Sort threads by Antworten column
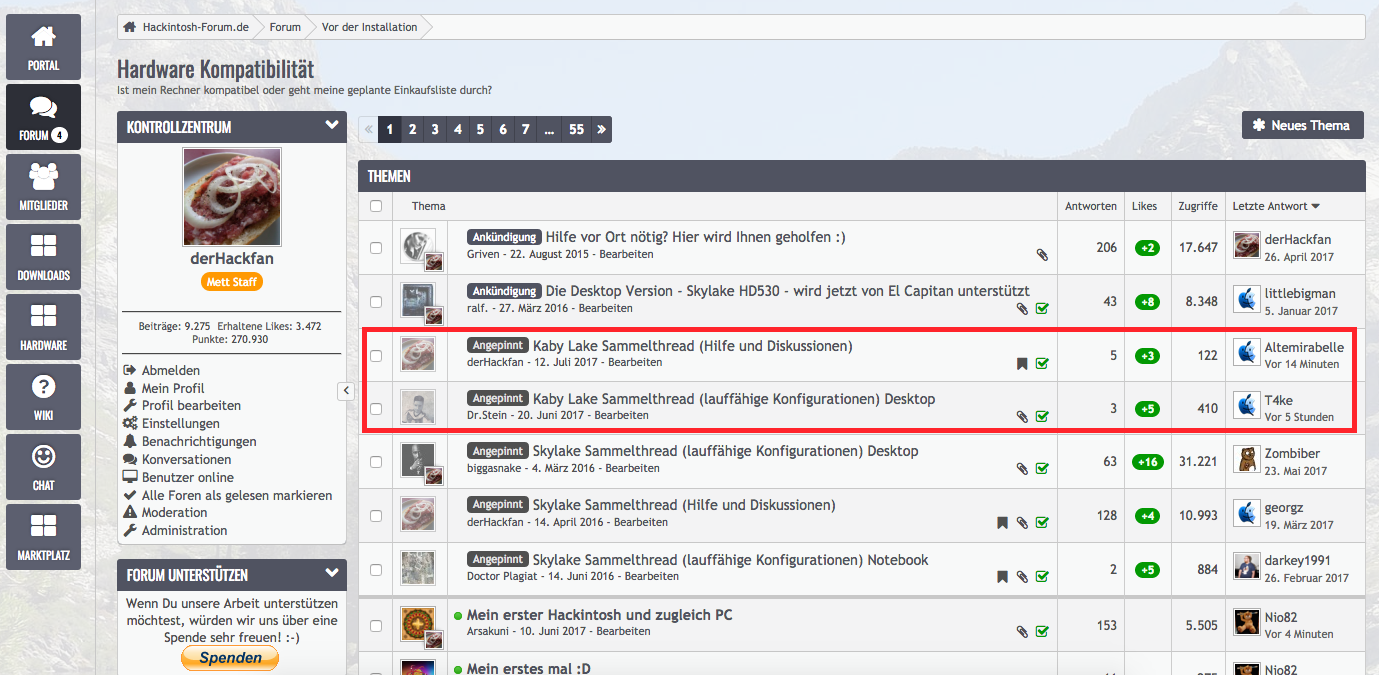This screenshot has height=675, width=1379. (1091, 206)
